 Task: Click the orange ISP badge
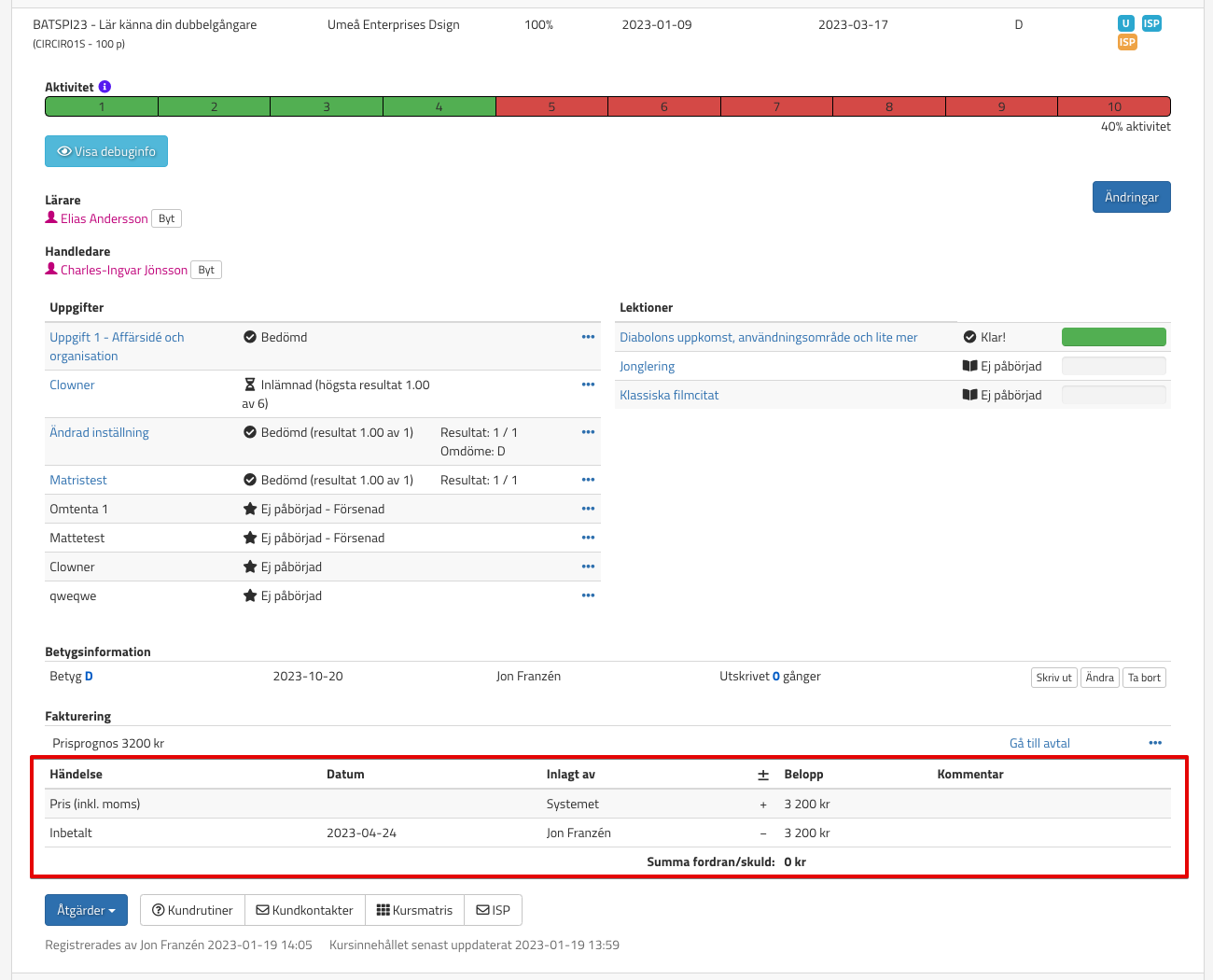pos(1127,42)
